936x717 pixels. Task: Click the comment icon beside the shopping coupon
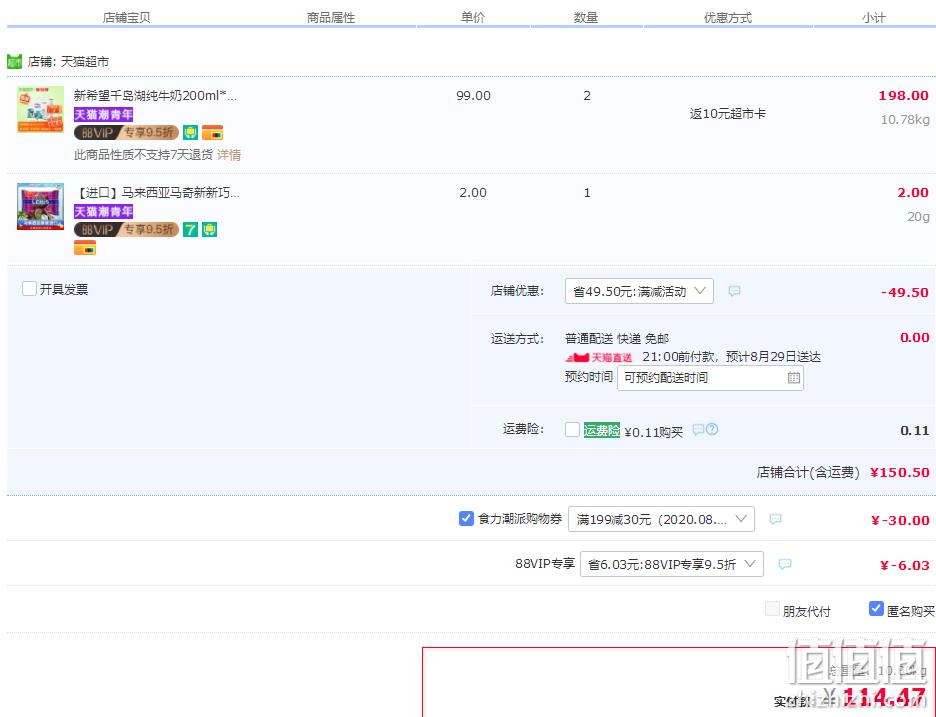point(775,519)
